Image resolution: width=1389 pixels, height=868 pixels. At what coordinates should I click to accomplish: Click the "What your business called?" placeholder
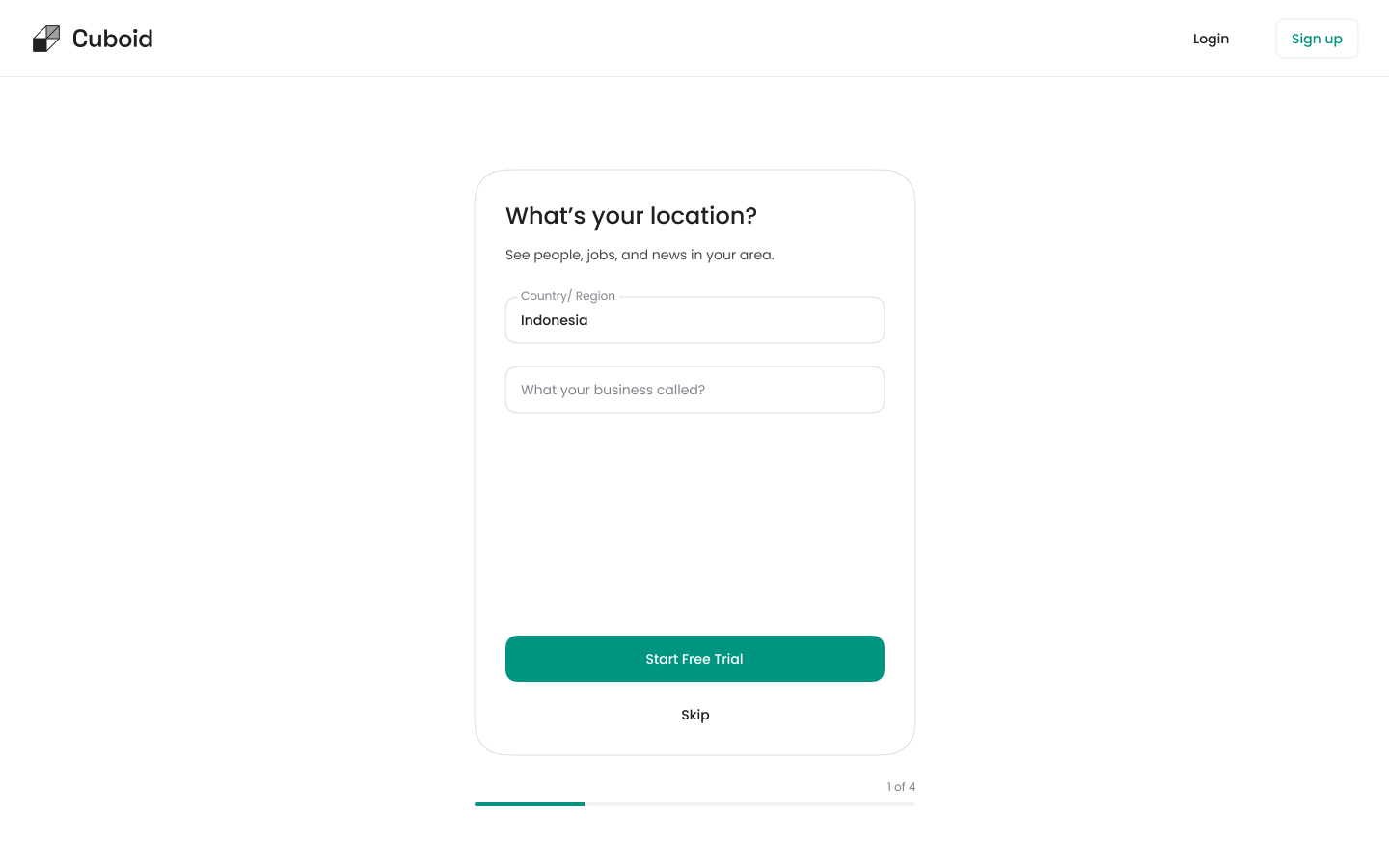[x=613, y=390]
